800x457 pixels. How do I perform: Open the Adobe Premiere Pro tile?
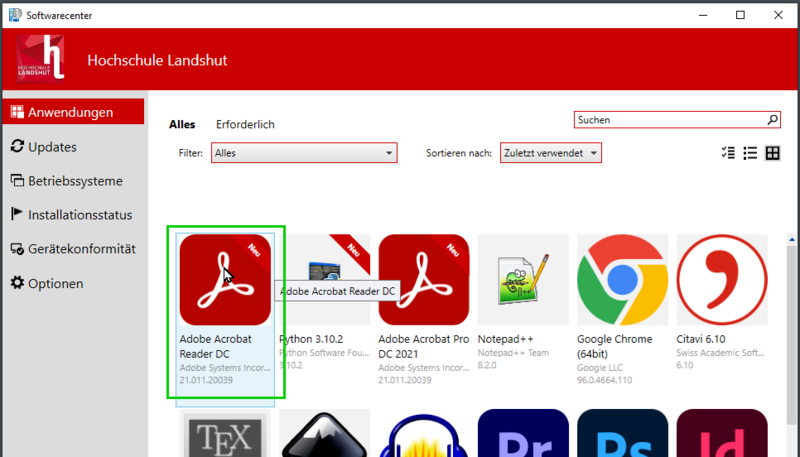click(x=523, y=436)
